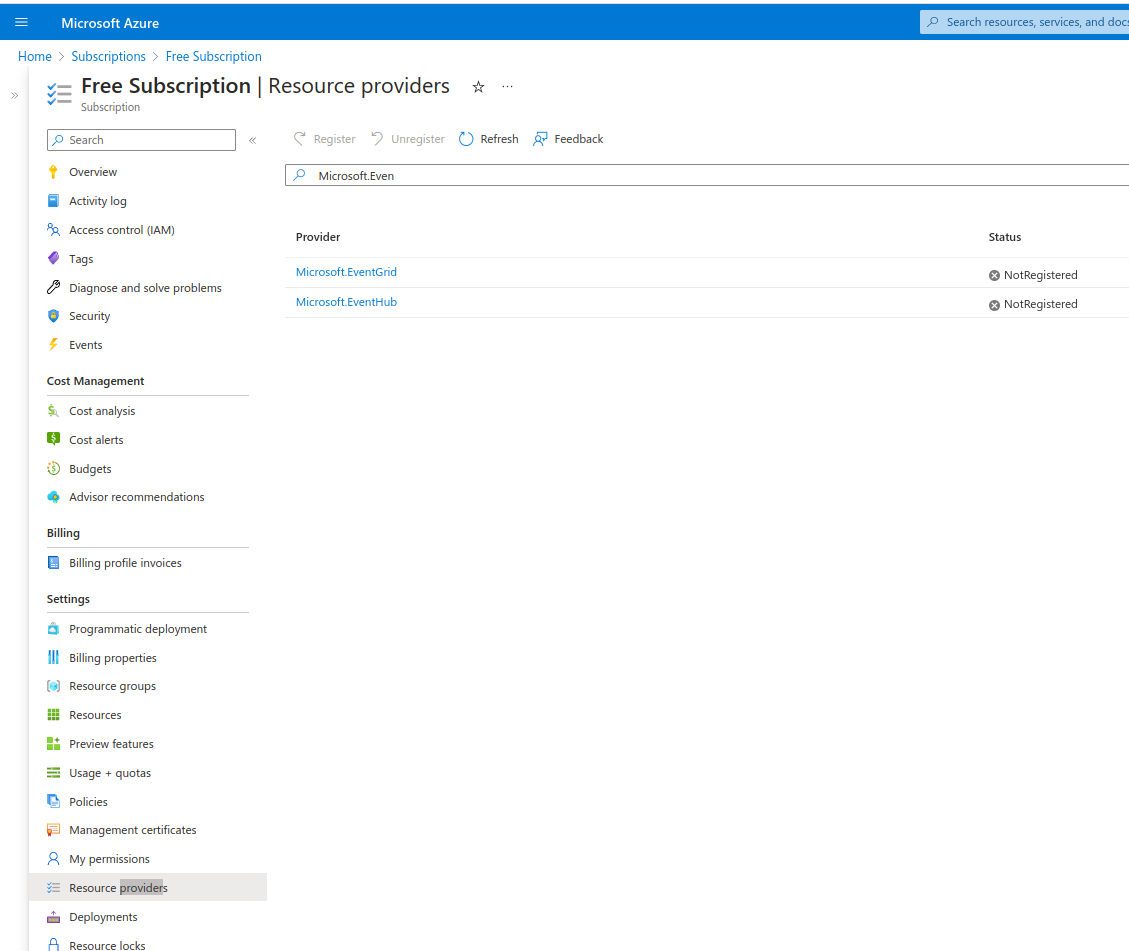Click the Programmatic deployment icon
1129x951 pixels.
tap(53, 628)
